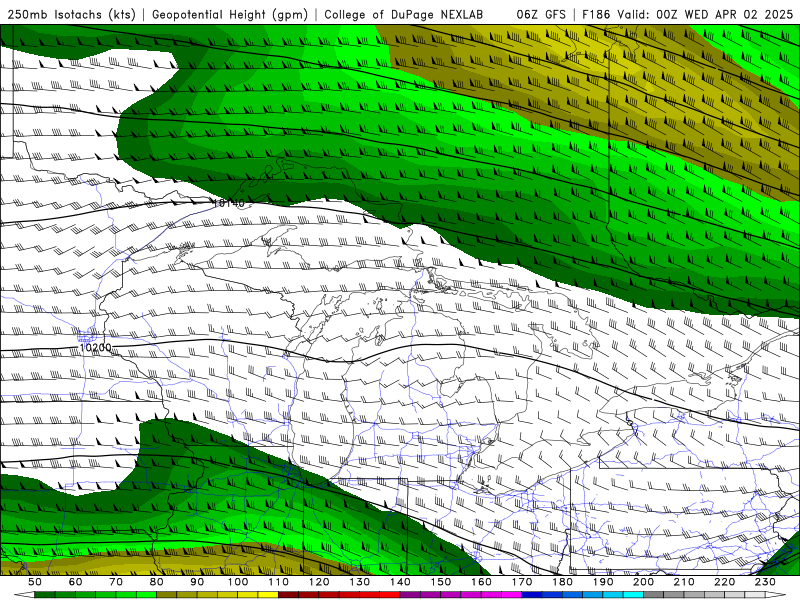Click the '100' value on the color scale
Image resolution: width=800 pixels, height=600 pixels.
point(237,582)
